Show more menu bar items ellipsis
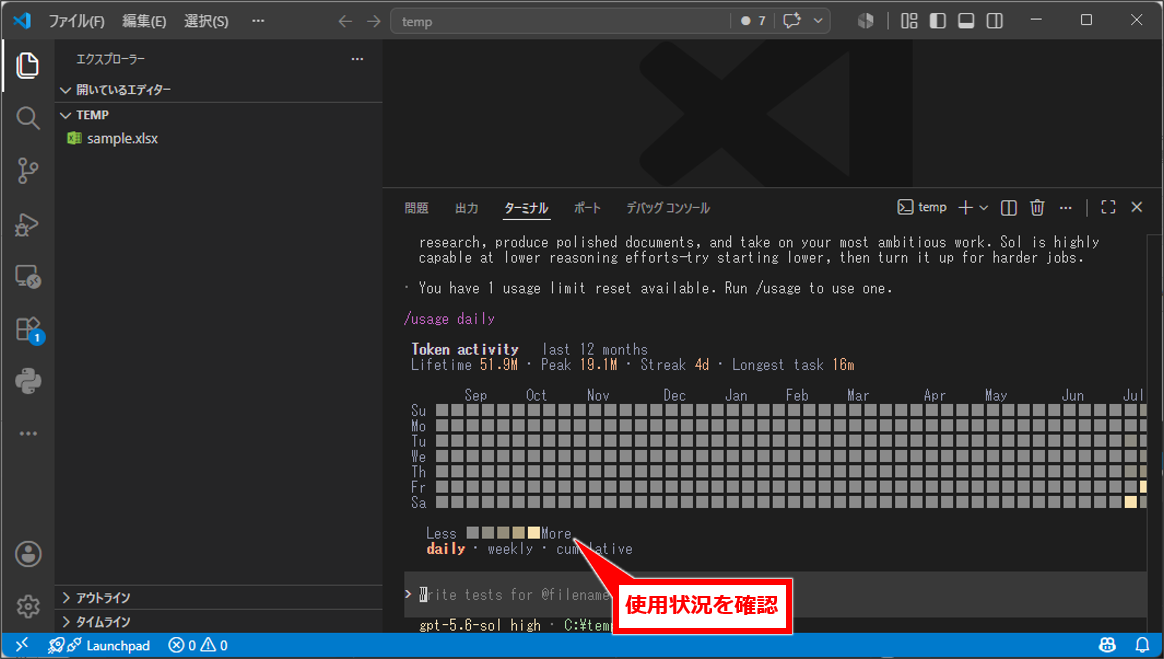 click(x=258, y=21)
